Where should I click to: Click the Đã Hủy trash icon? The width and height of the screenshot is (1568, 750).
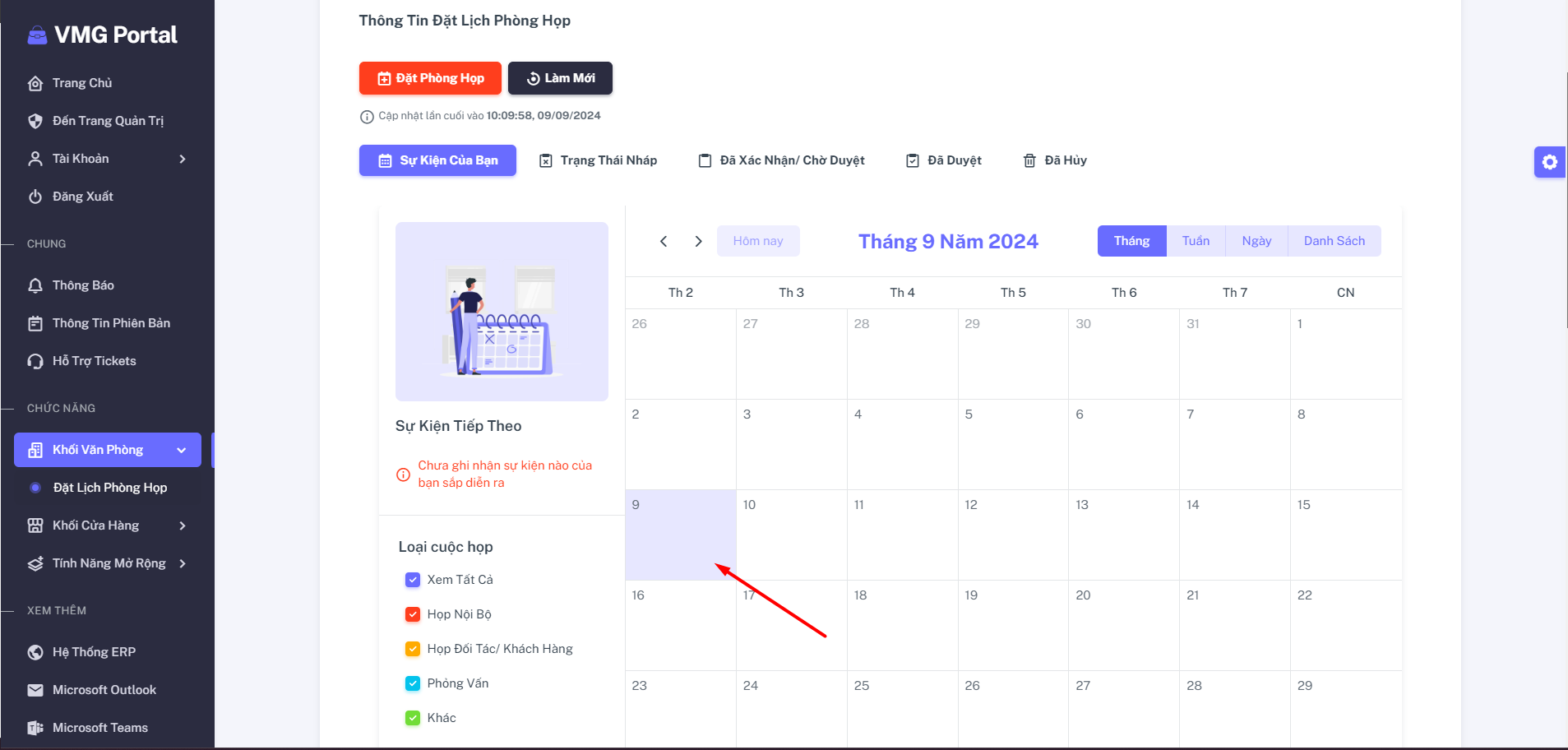coord(1029,160)
